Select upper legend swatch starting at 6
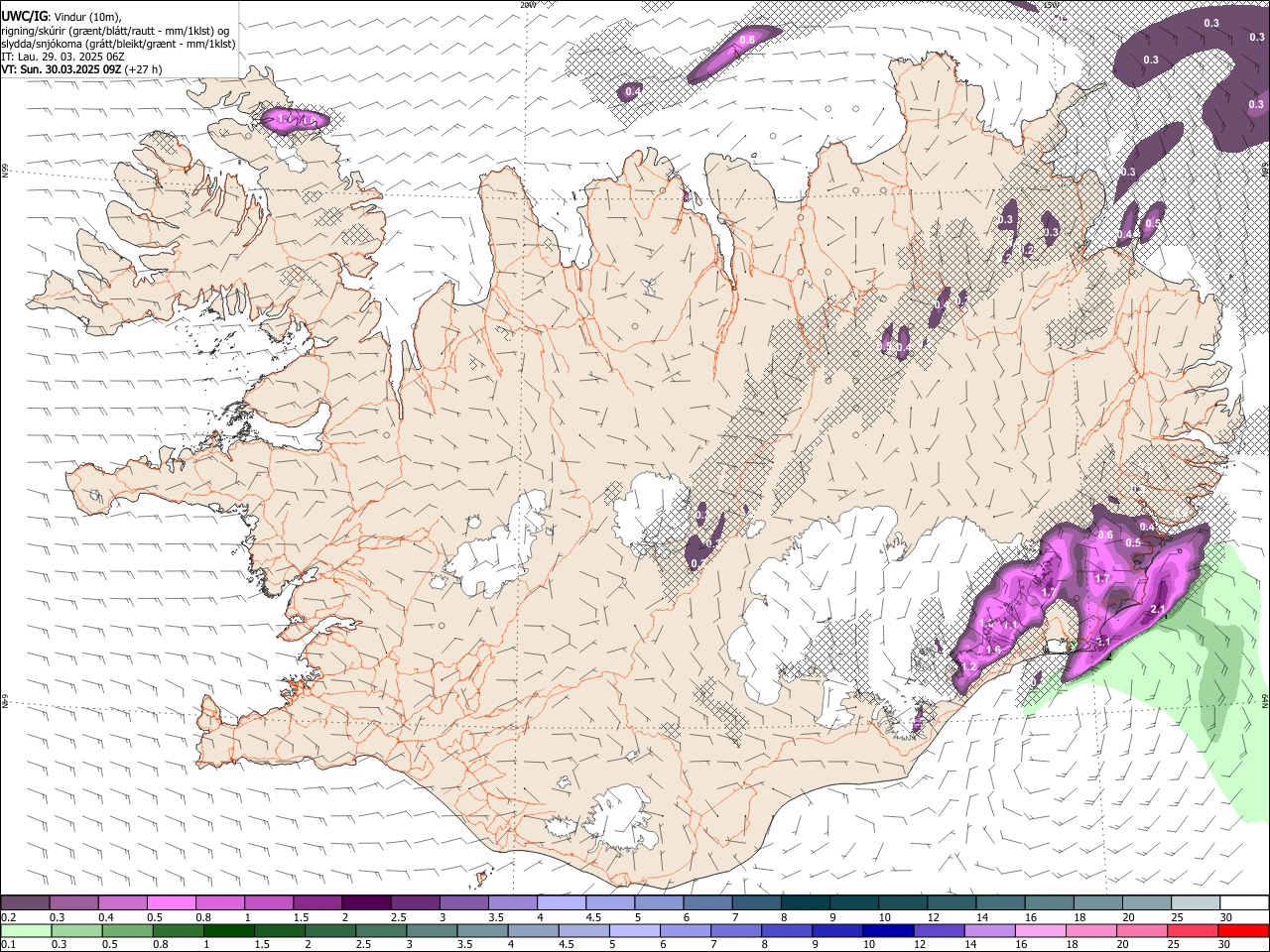Viewport: 1270px width, 952px height. (707, 902)
